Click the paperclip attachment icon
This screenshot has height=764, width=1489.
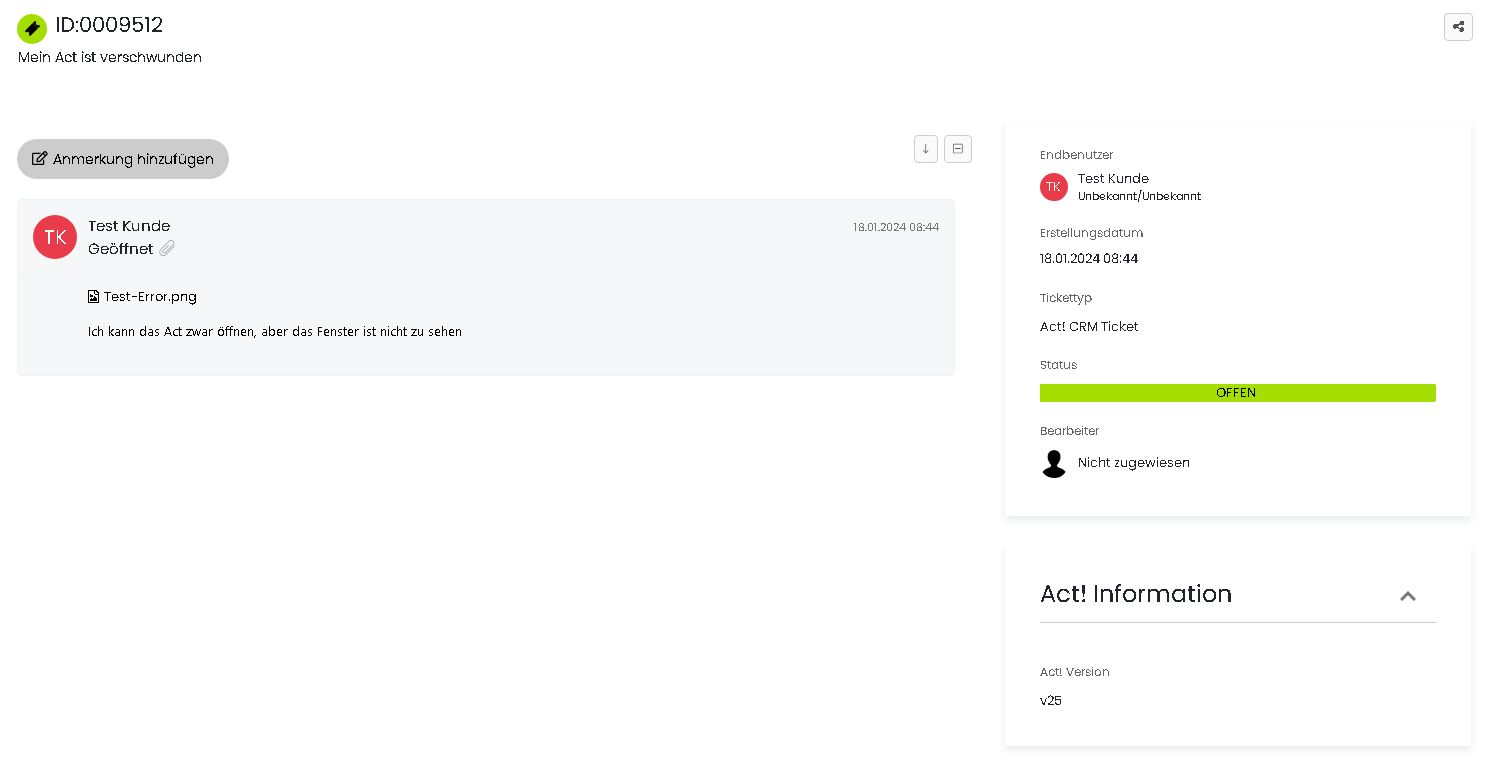[x=167, y=248]
